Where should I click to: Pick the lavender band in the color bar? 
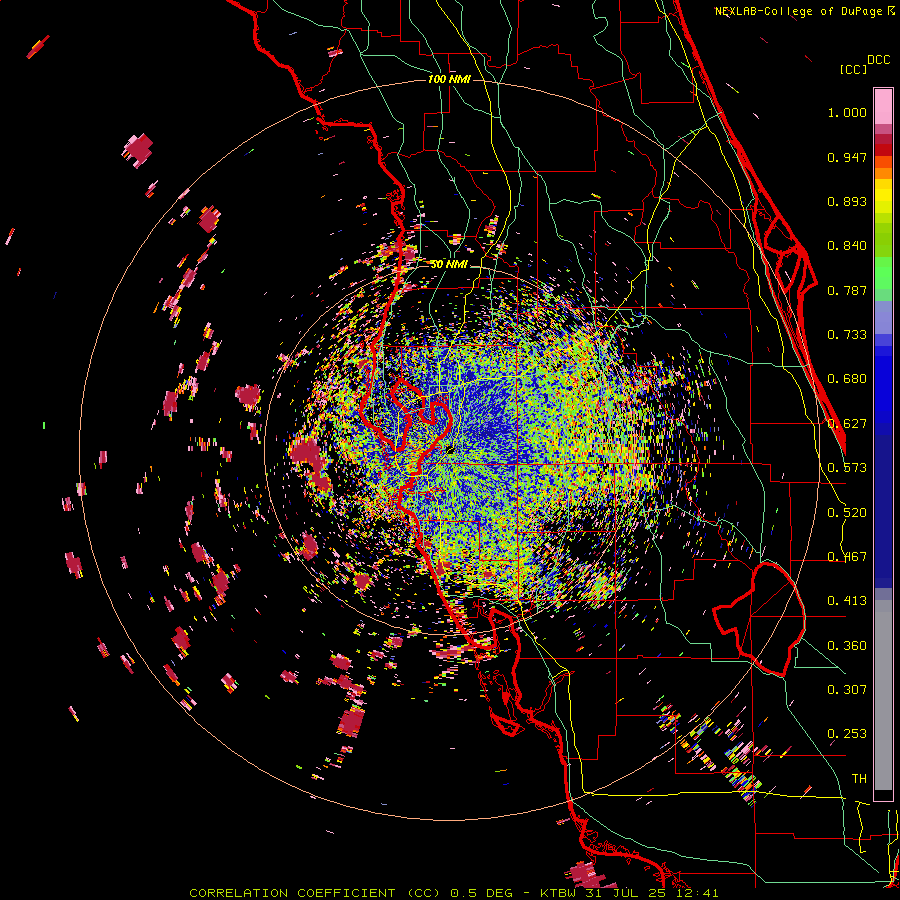point(883,318)
